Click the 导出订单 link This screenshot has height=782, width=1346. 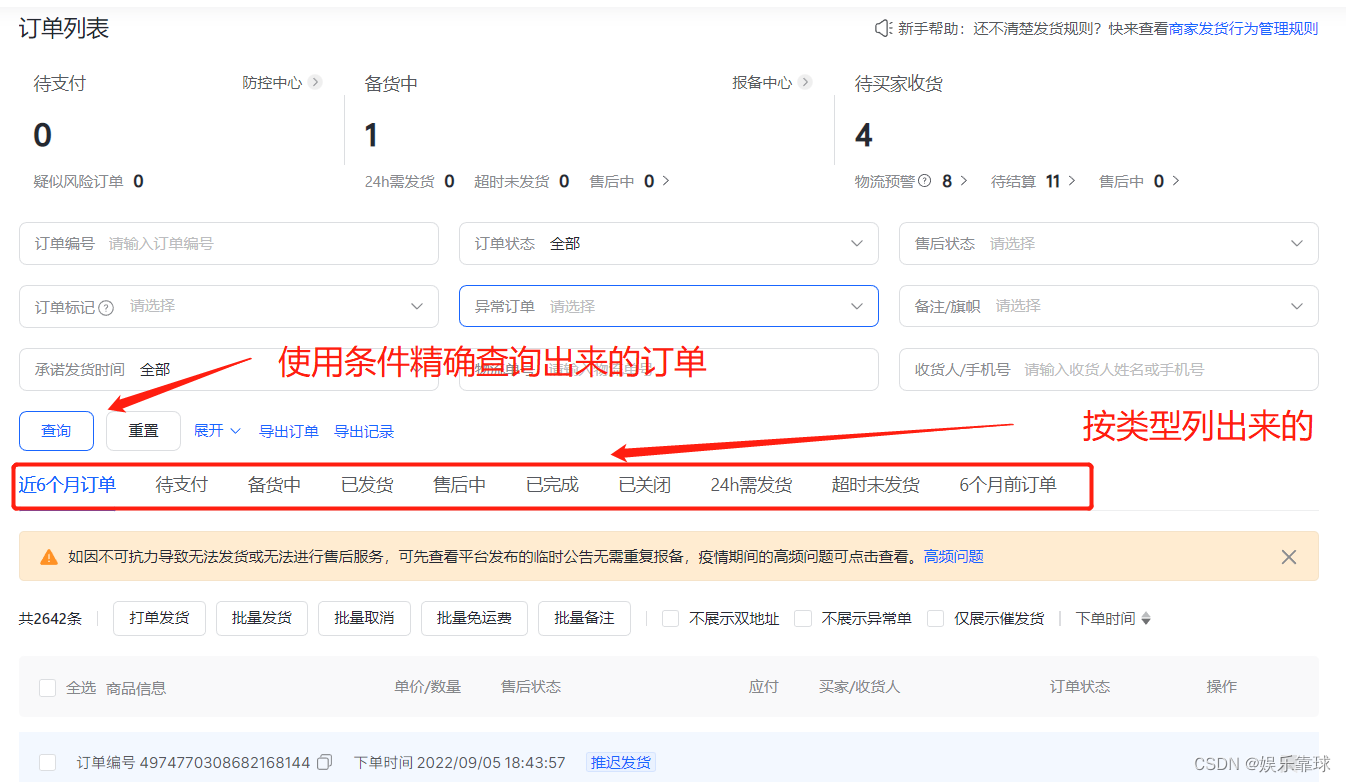click(x=289, y=432)
